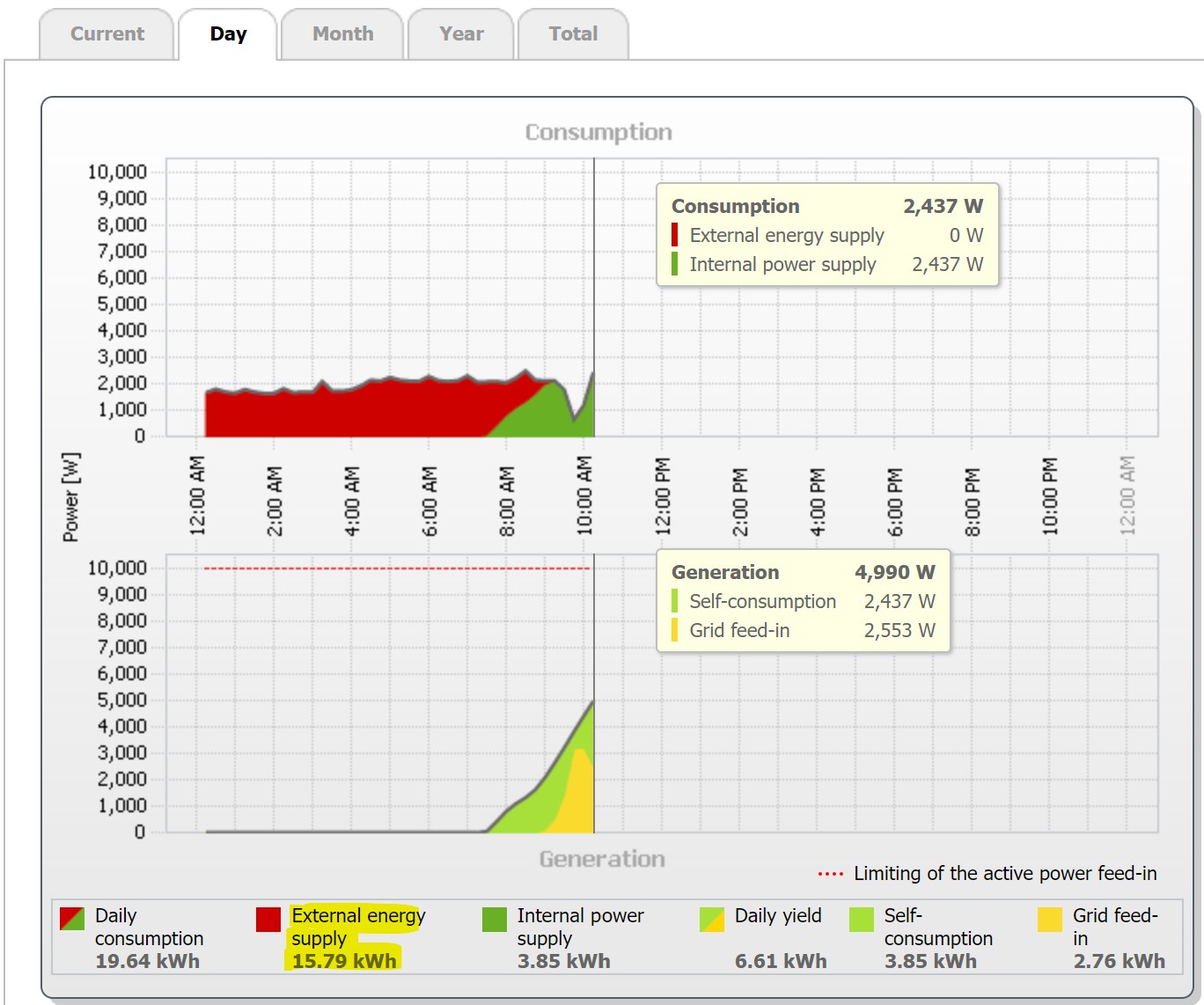This screenshot has width=1204, height=1005.
Task: Click the Consumption tooltip box showing 2,437 W
Action: click(827, 235)
